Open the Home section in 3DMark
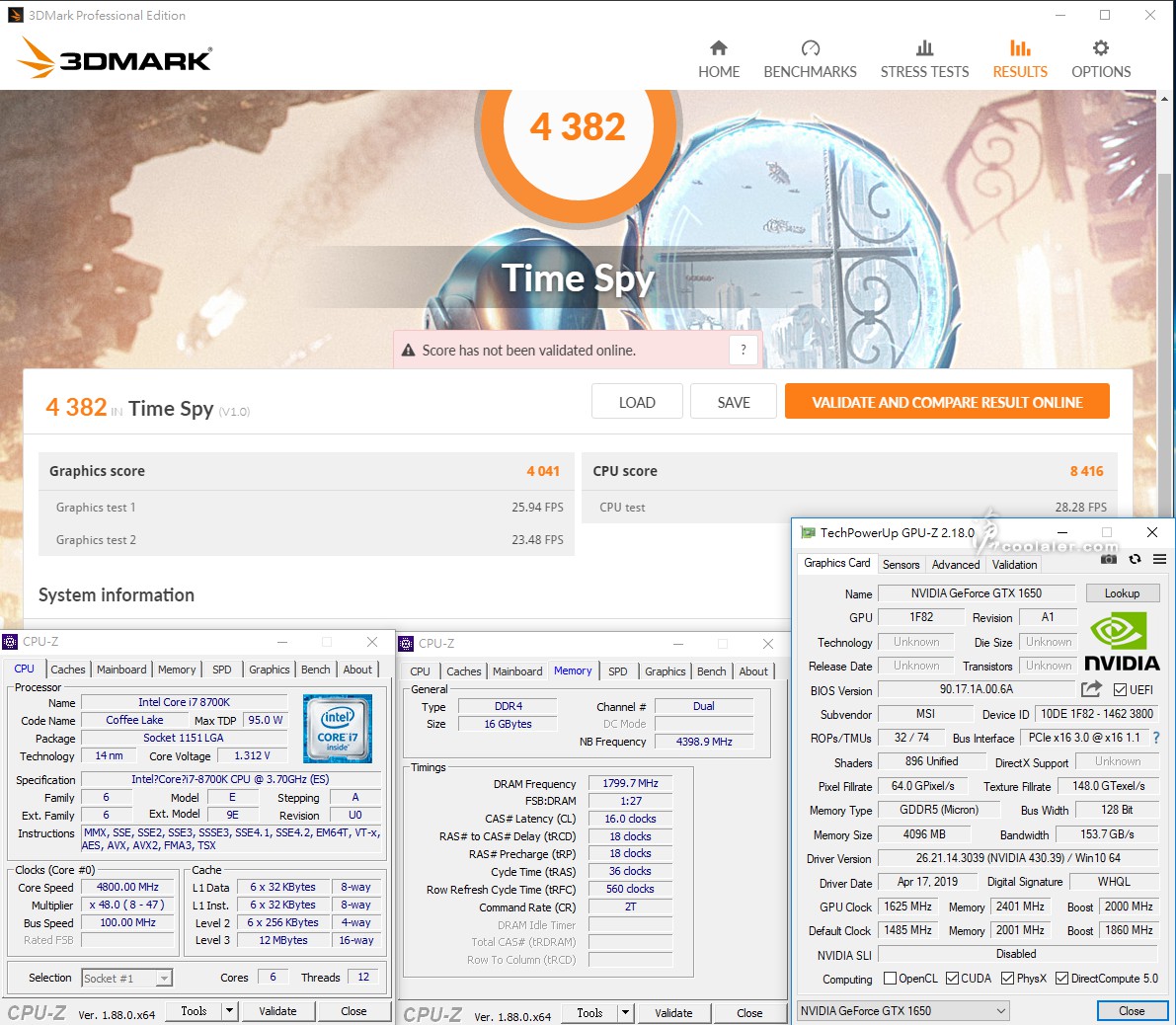The image size is (1176, 1025). [718, 59]
